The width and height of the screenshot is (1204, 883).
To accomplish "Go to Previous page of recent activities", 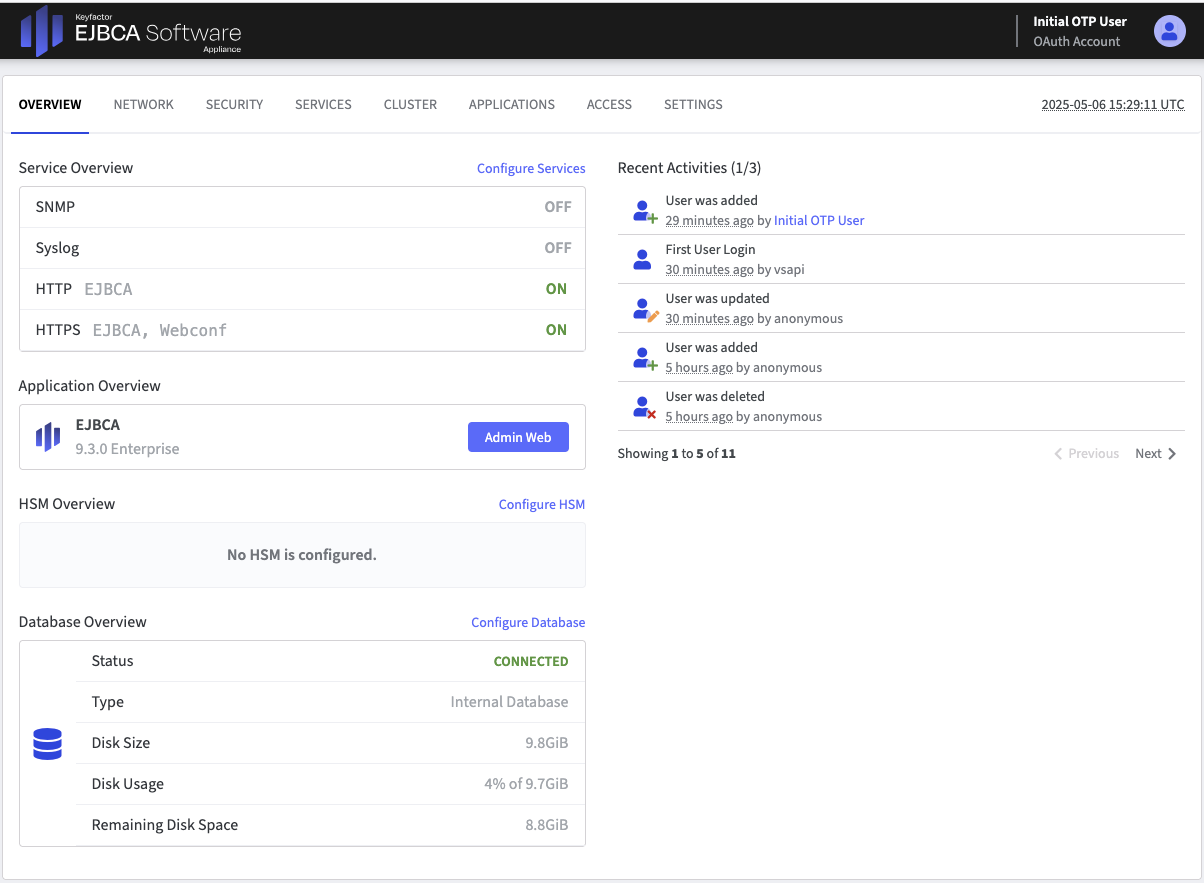I will point(1086,454).
